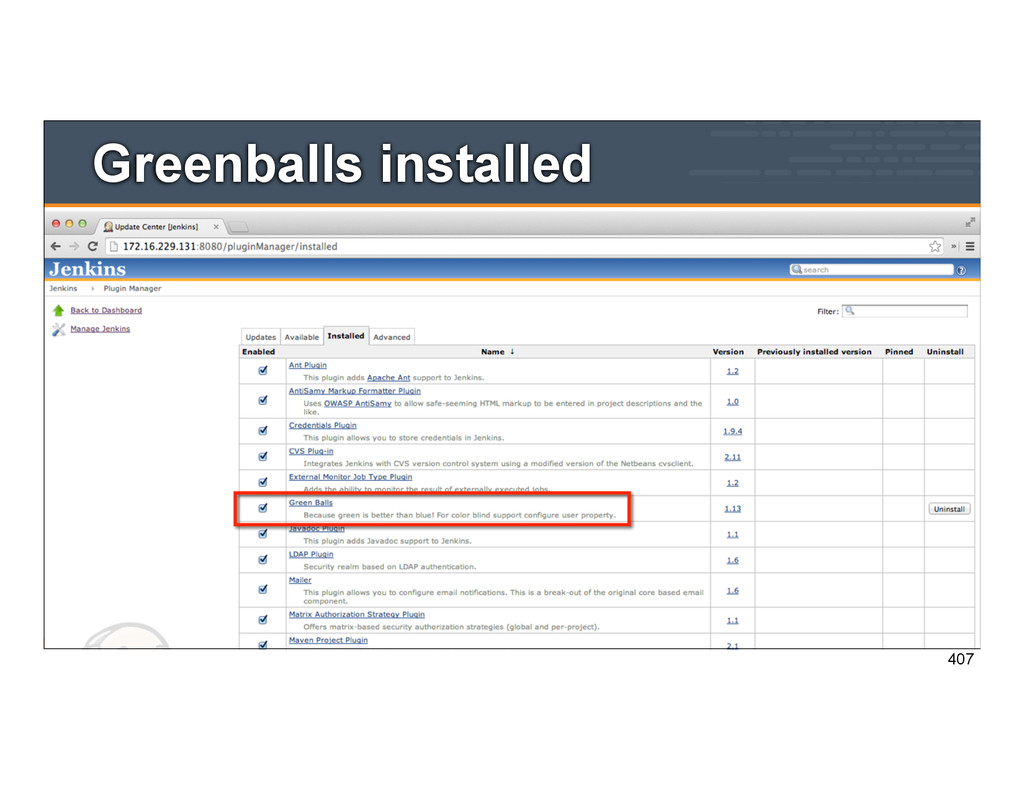Click the Version column header
The image size is (1024, 791).
tap(728, 351)
